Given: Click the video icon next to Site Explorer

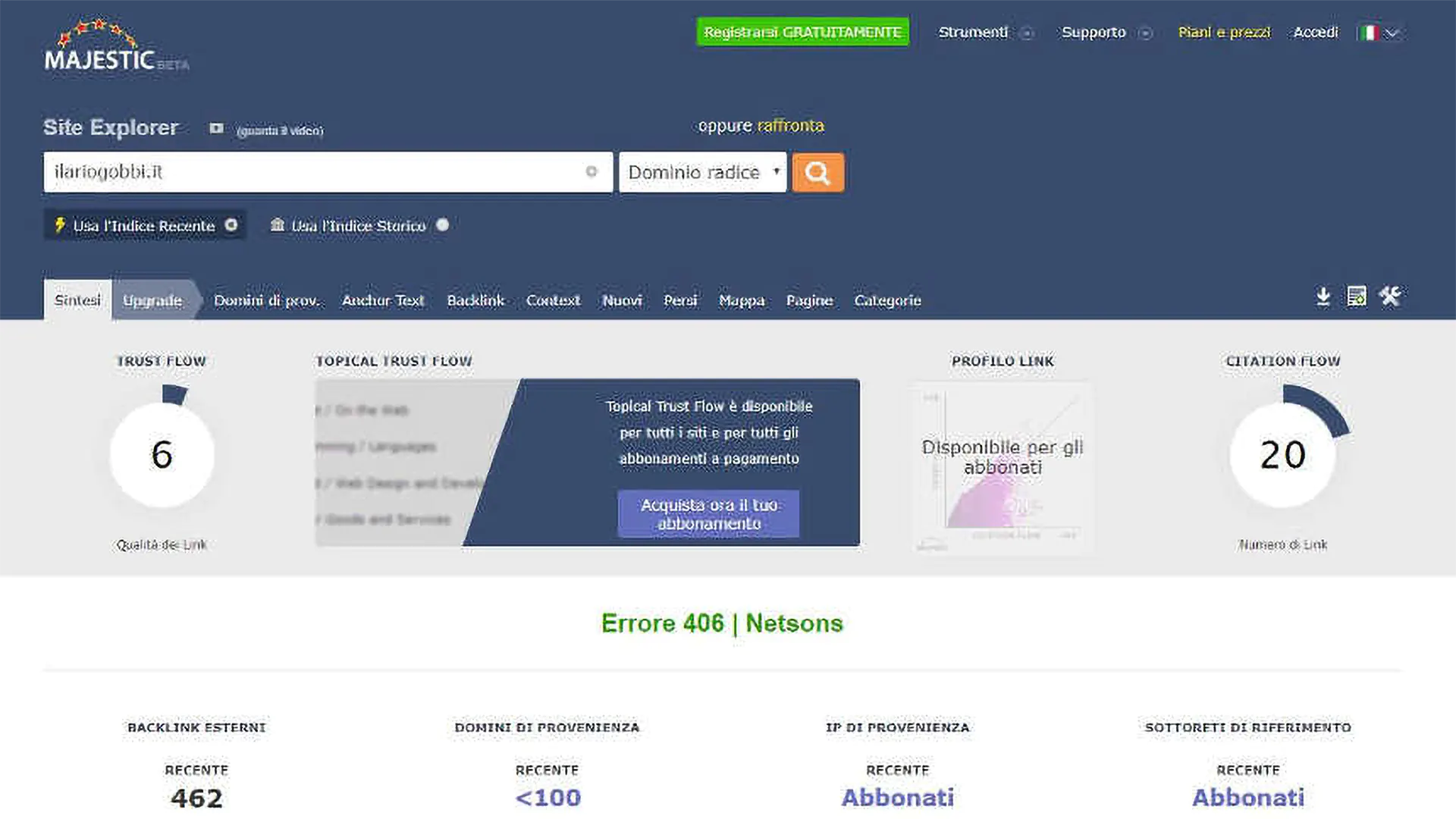Looking at the screenshot, I should (216, 129).
